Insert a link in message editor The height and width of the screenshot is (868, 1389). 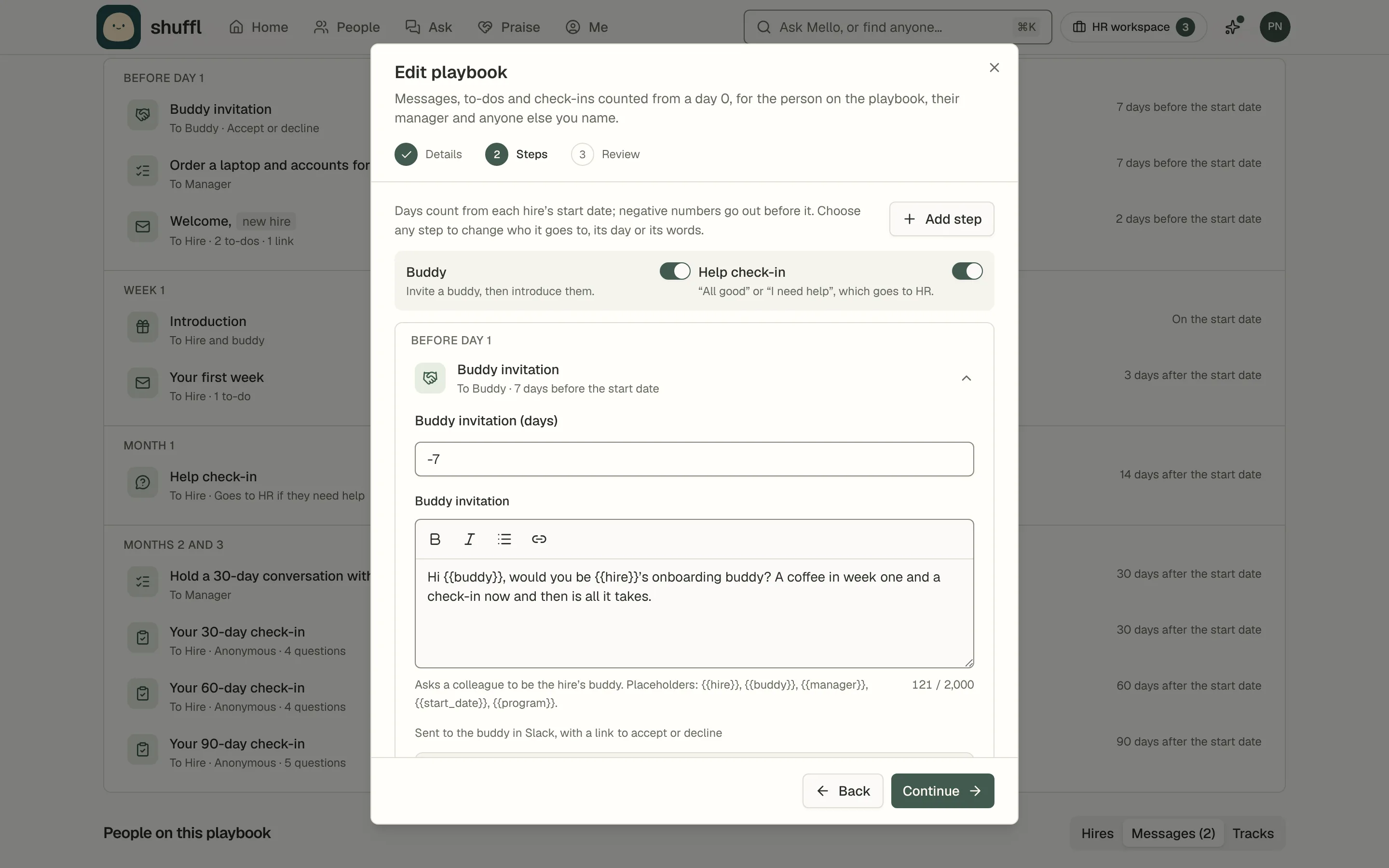point(539,539)
